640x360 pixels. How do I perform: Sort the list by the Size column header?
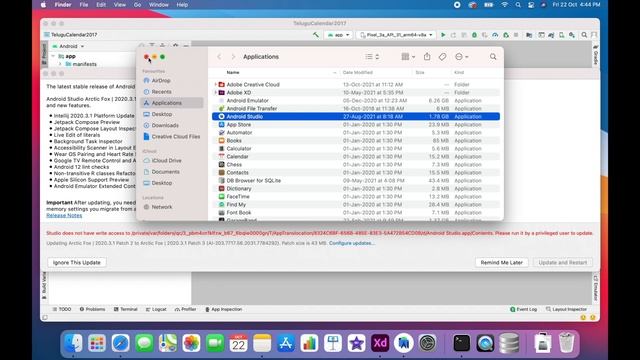(420, 72)
